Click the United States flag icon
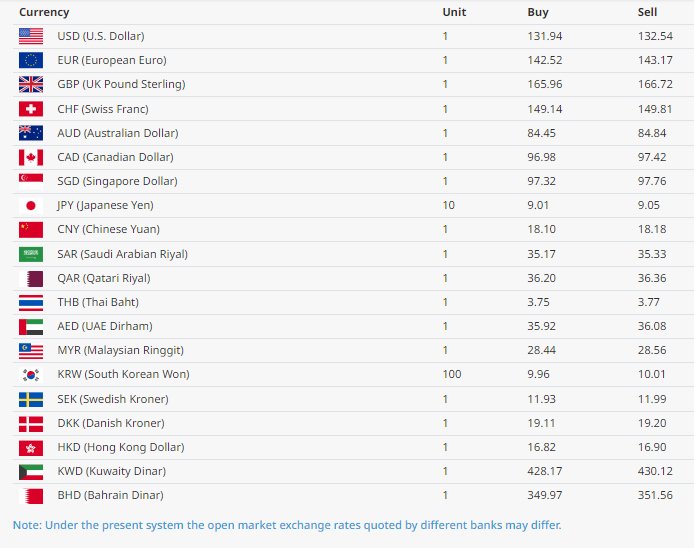Viewport: 694px width, 548px height. 31,36
